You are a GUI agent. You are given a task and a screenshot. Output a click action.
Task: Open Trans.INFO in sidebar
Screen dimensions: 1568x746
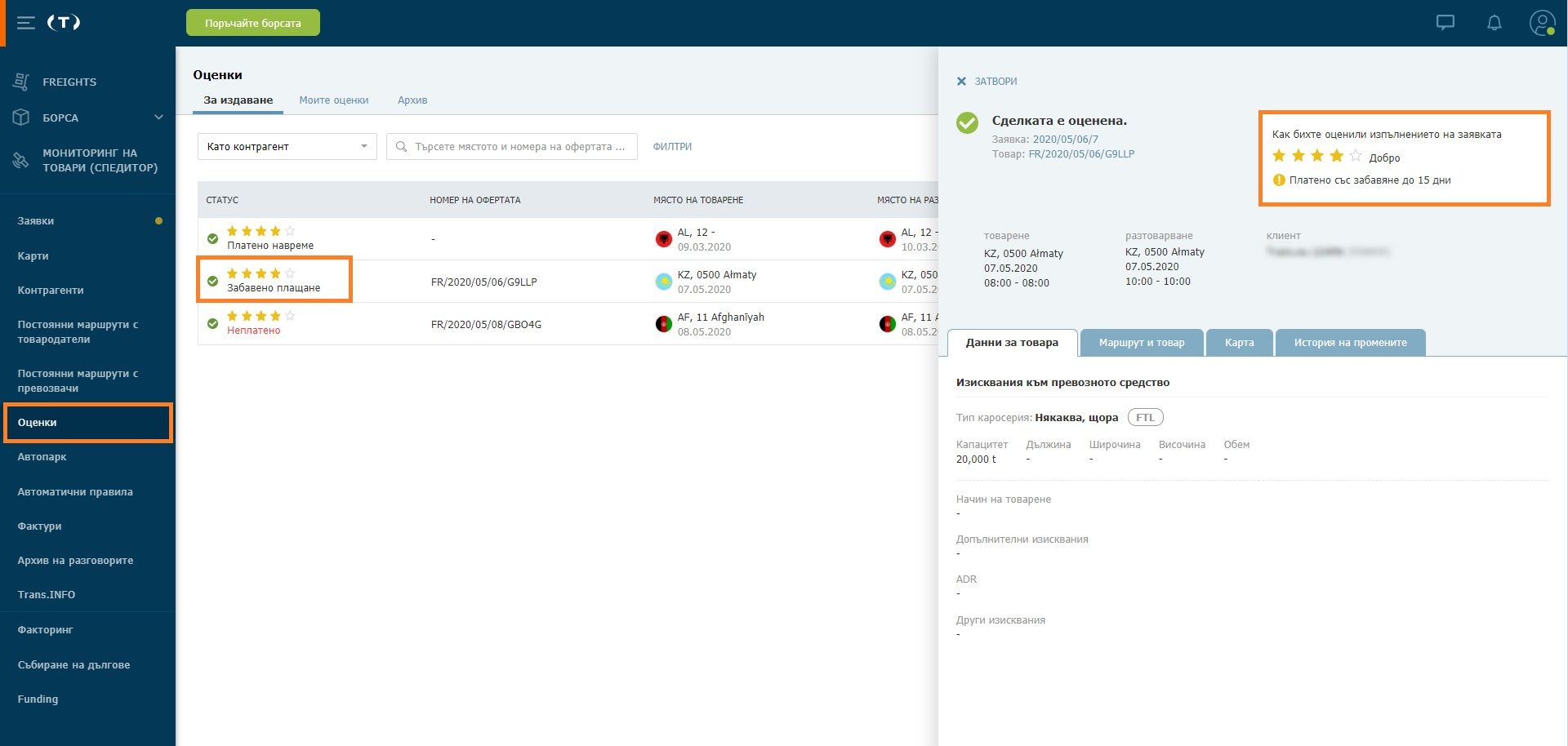tap(47, 595)
